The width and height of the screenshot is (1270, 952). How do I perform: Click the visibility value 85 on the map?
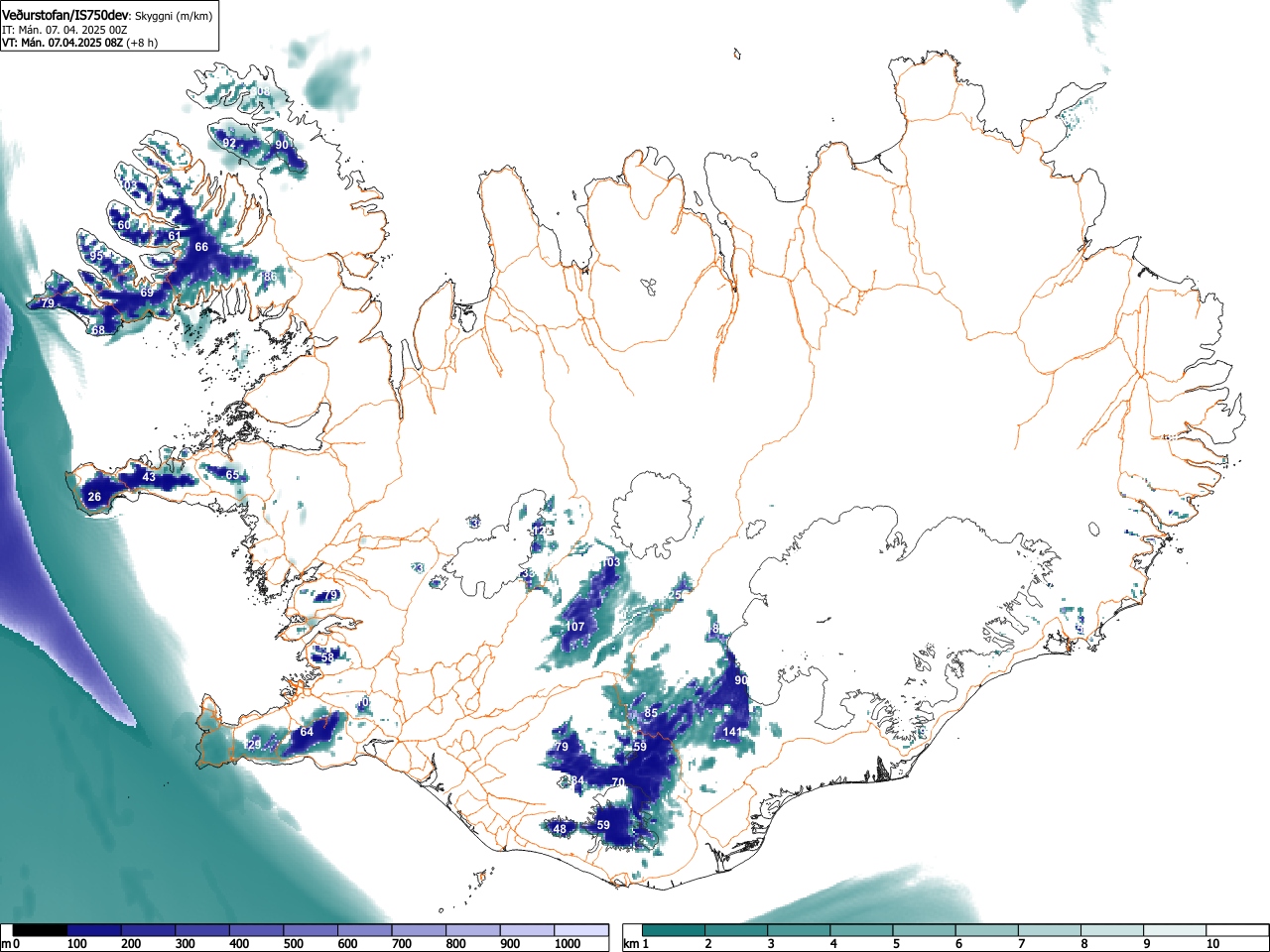coord(651,713)
